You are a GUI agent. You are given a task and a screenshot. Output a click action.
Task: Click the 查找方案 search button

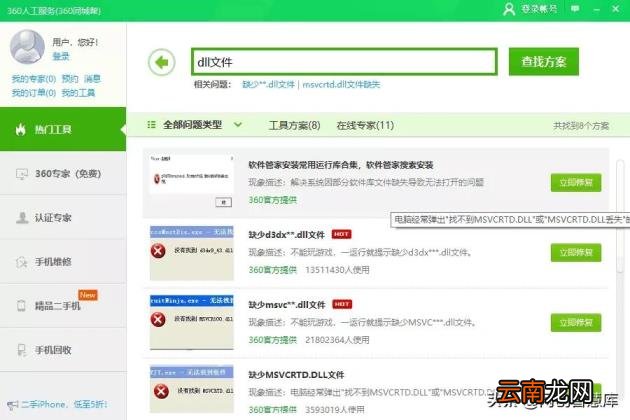(x=544, y=61)
